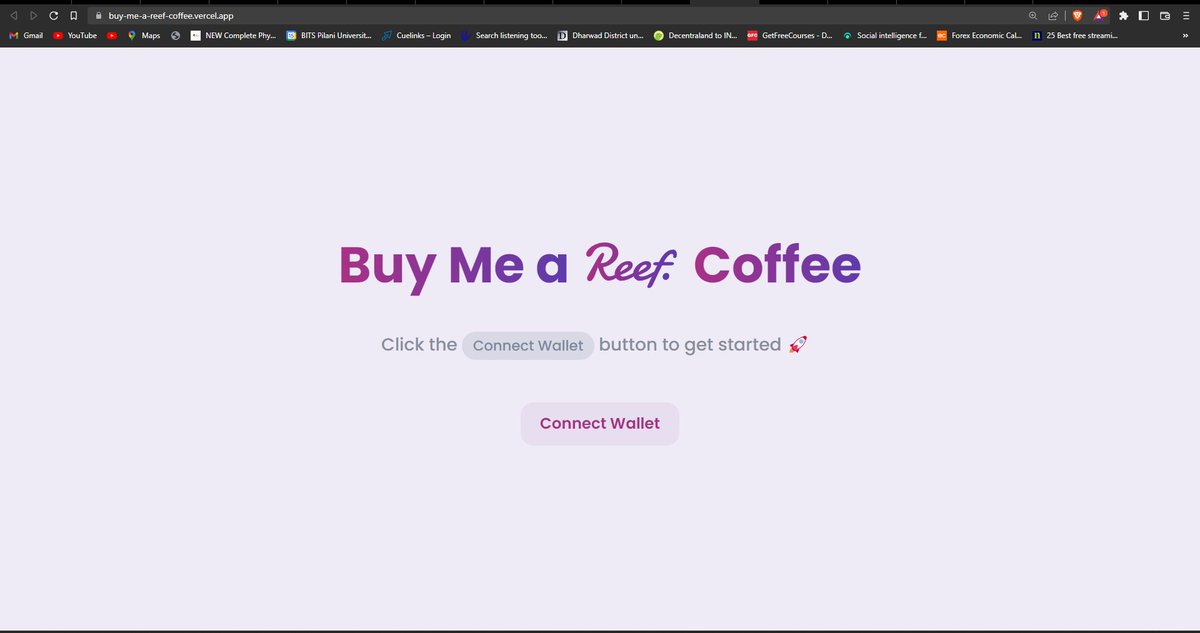Go forward with the browser forward arrow
The width and height of the screenshot is (1200, 633).
click(x=33, y=16)
